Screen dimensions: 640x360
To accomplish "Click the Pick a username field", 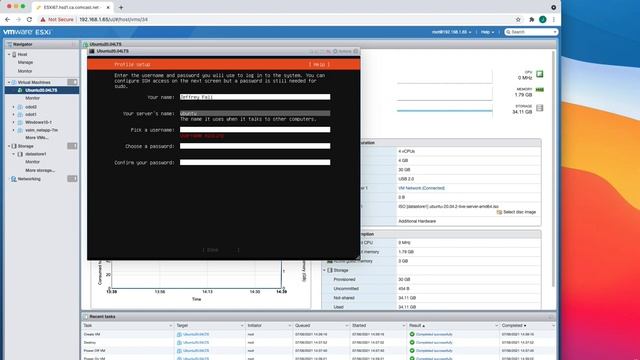I will click(x=255, y=130).
